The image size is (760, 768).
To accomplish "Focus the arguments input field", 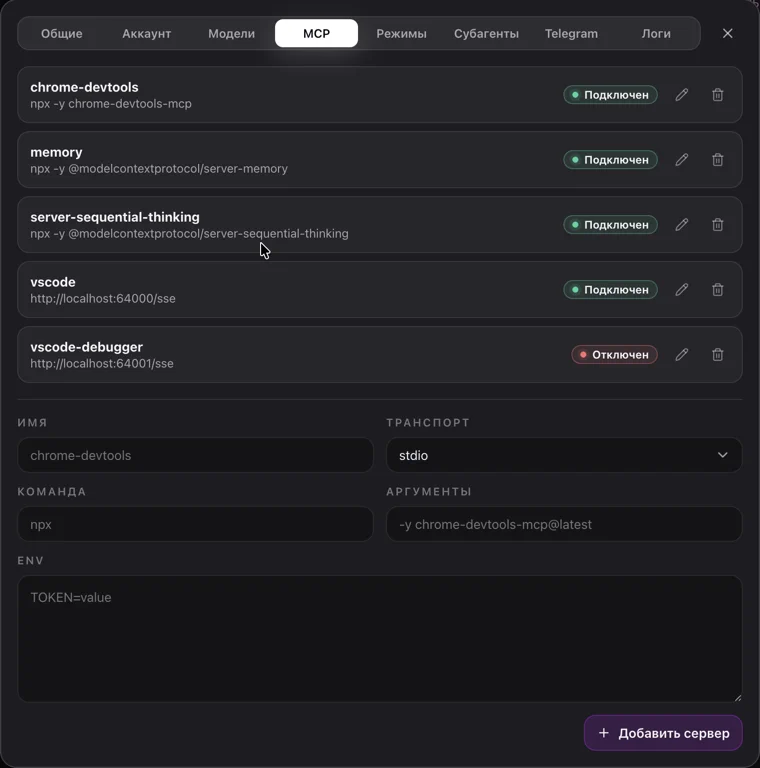I will (564, 524).
